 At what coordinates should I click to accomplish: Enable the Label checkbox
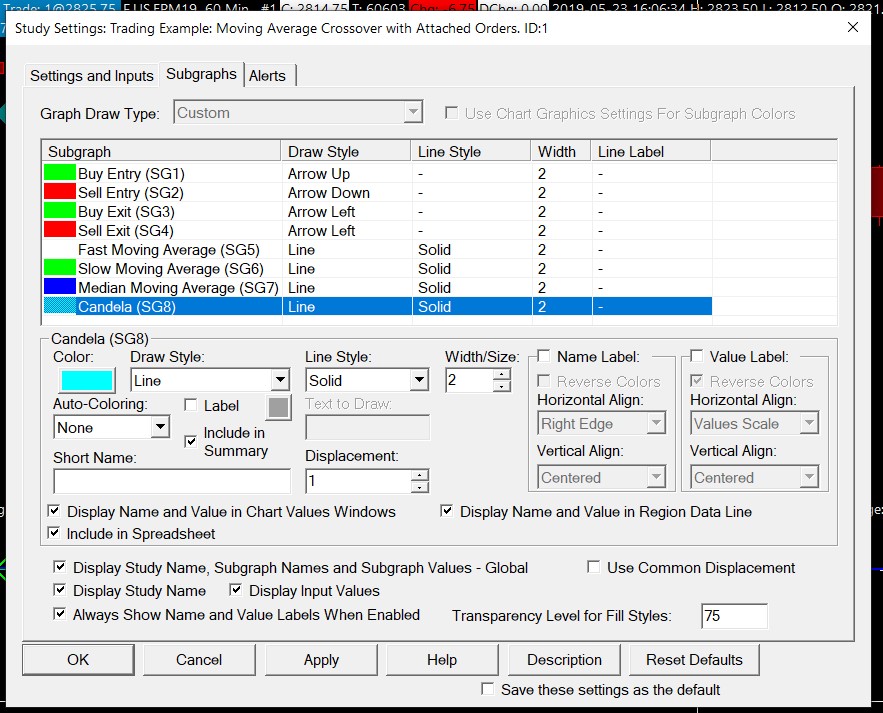pos(191,405)
